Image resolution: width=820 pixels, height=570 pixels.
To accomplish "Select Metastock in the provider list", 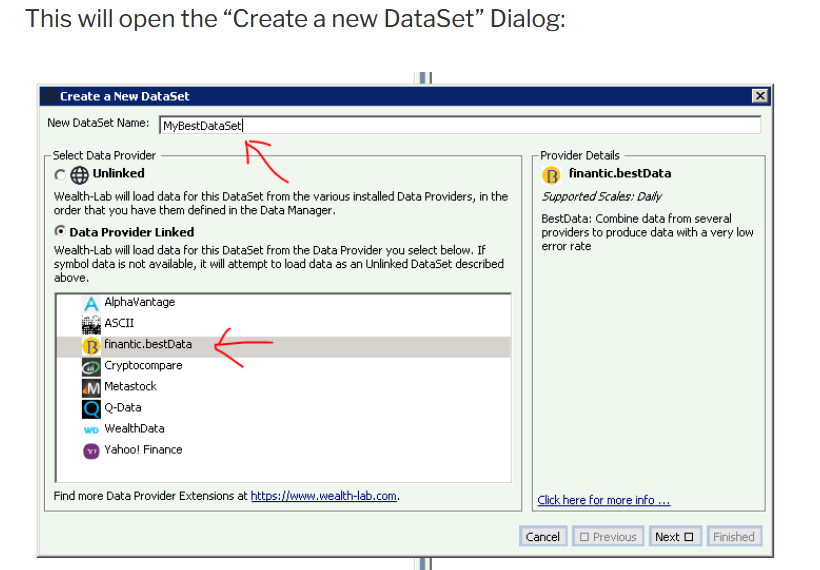I will pyautogui.click(x=283, y=387).
